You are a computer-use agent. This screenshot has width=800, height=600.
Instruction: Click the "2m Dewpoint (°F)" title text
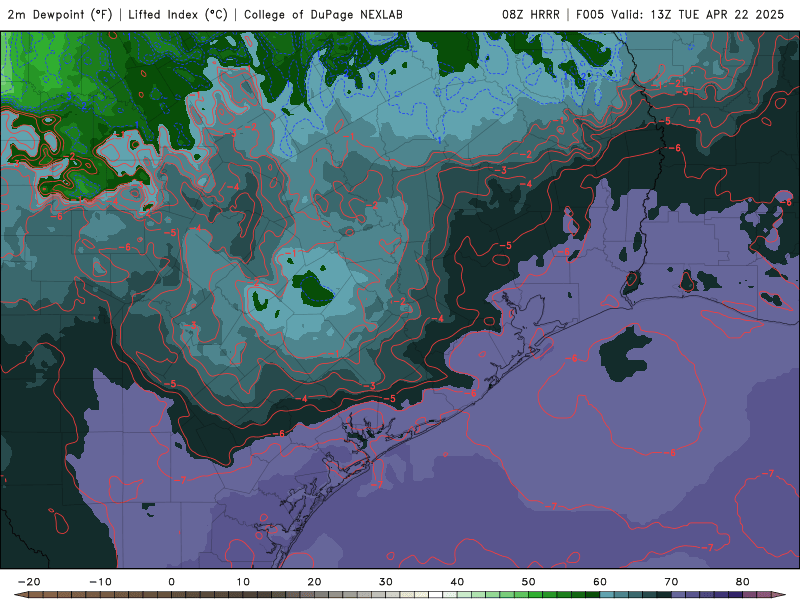point(60,15)
